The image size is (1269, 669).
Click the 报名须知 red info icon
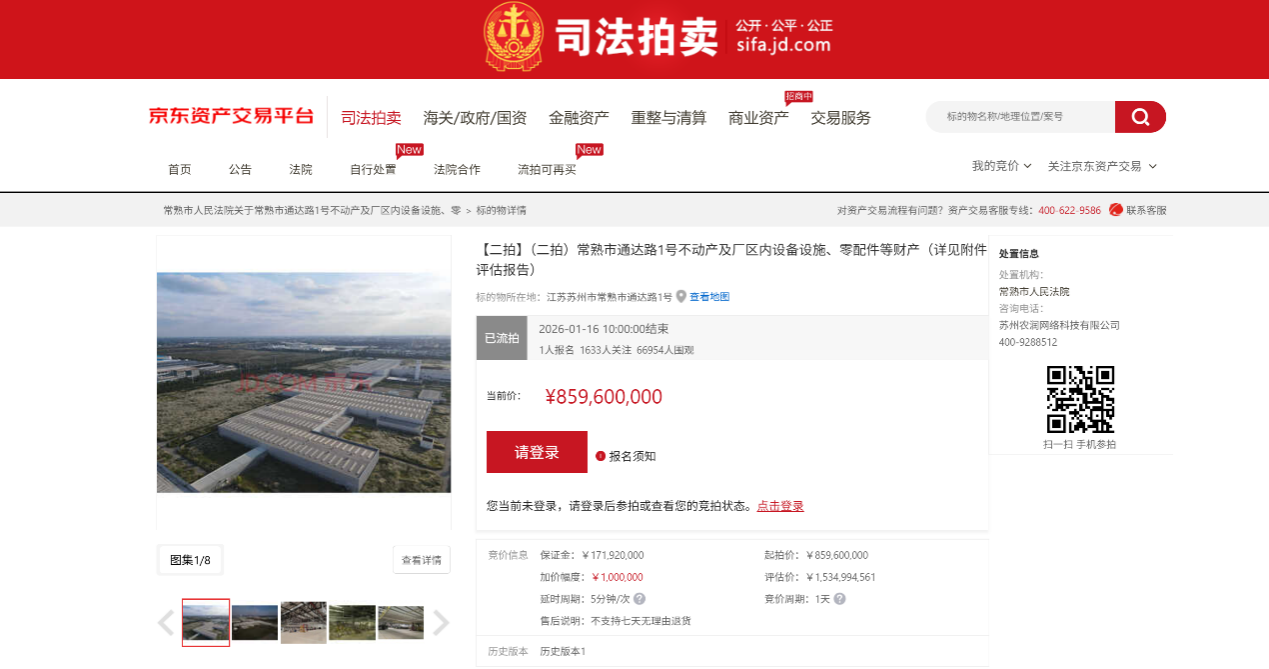pyautogui.click(x=600, y=456)
